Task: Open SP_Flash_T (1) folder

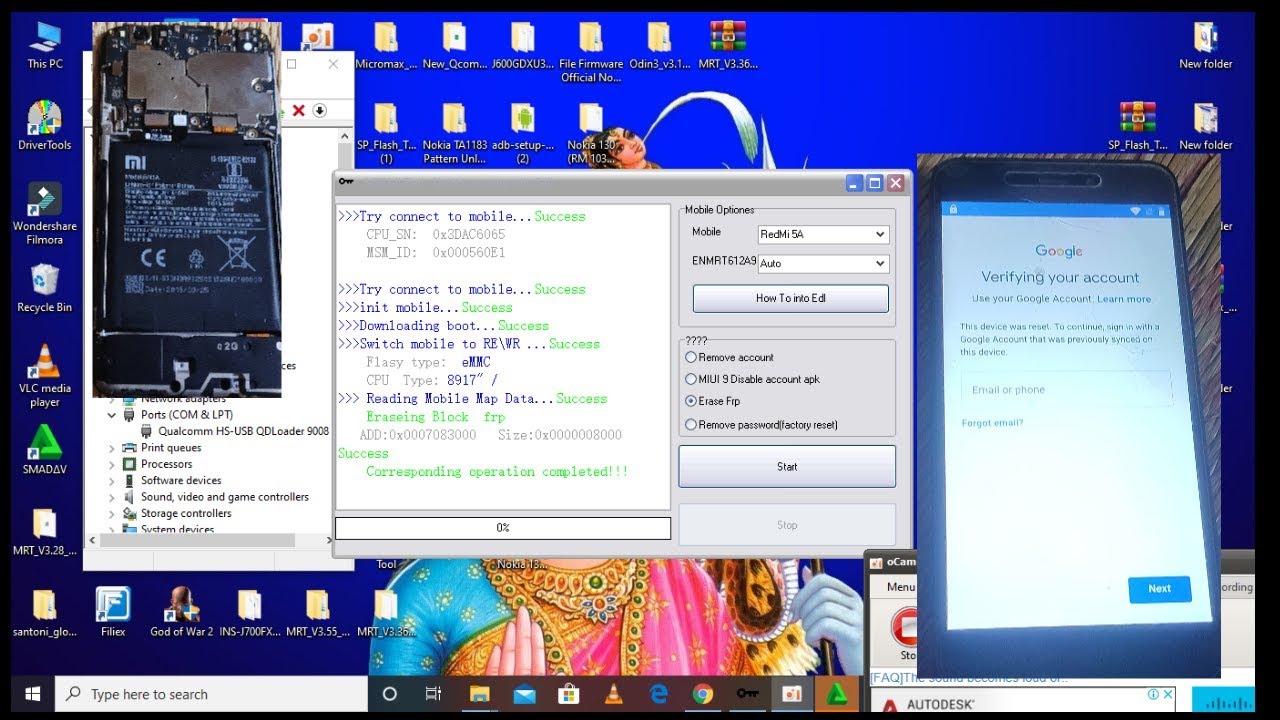Action: 386,133
